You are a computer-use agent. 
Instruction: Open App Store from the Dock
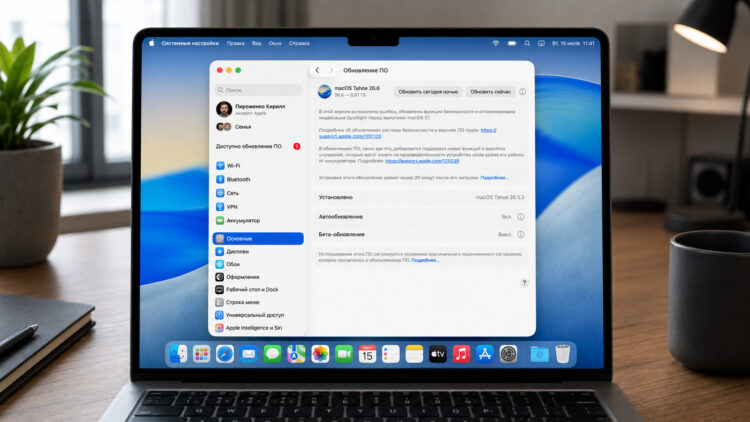tap(485, 355)
